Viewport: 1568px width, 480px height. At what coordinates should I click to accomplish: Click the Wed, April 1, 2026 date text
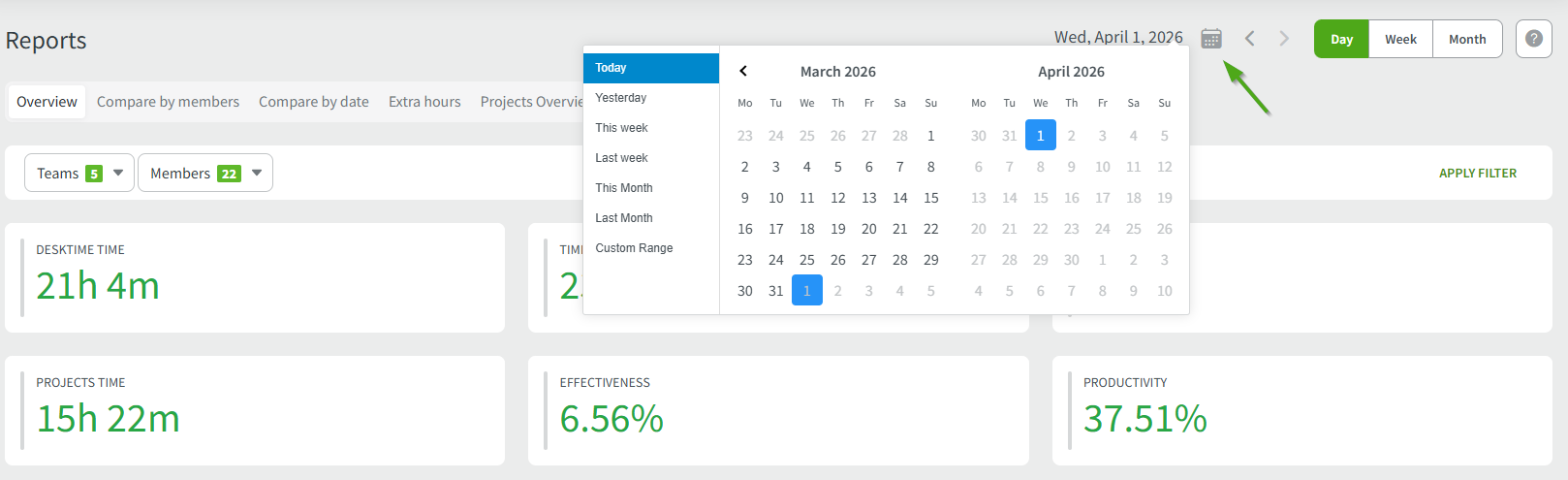point(1118,37)
